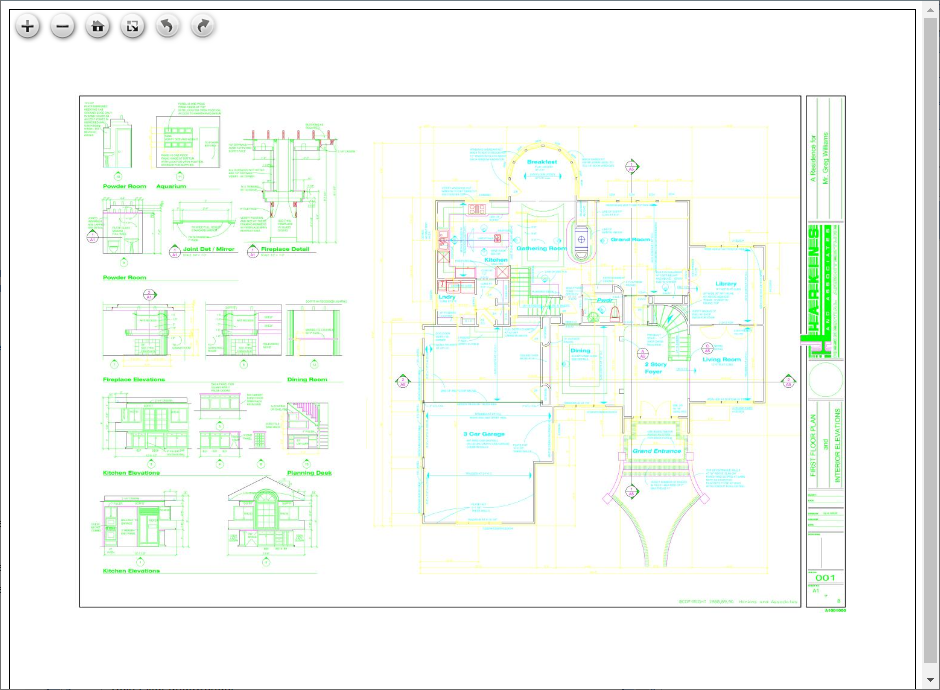Click the sheet number 001 in title block

(825, 578)
